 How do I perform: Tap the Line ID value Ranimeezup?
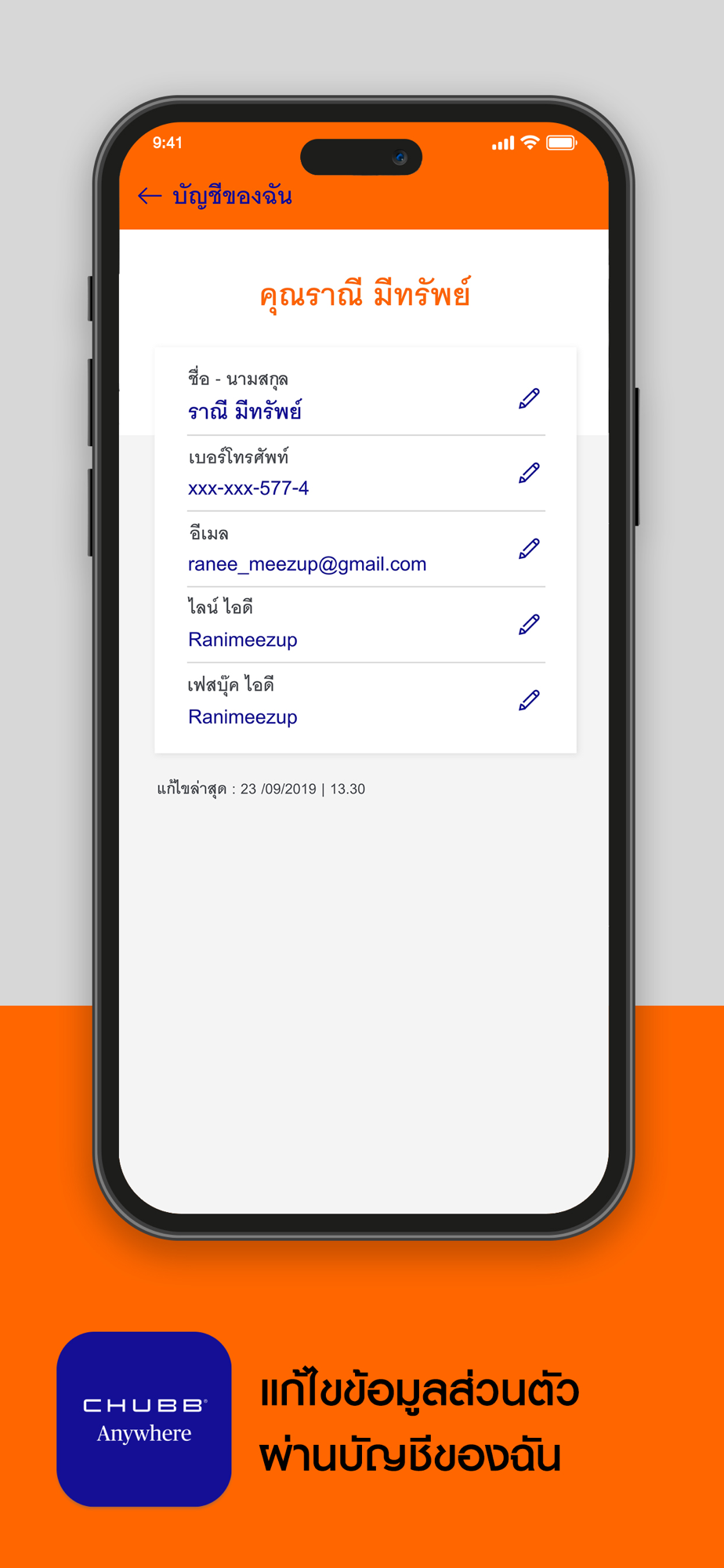(x=243, y=640)
